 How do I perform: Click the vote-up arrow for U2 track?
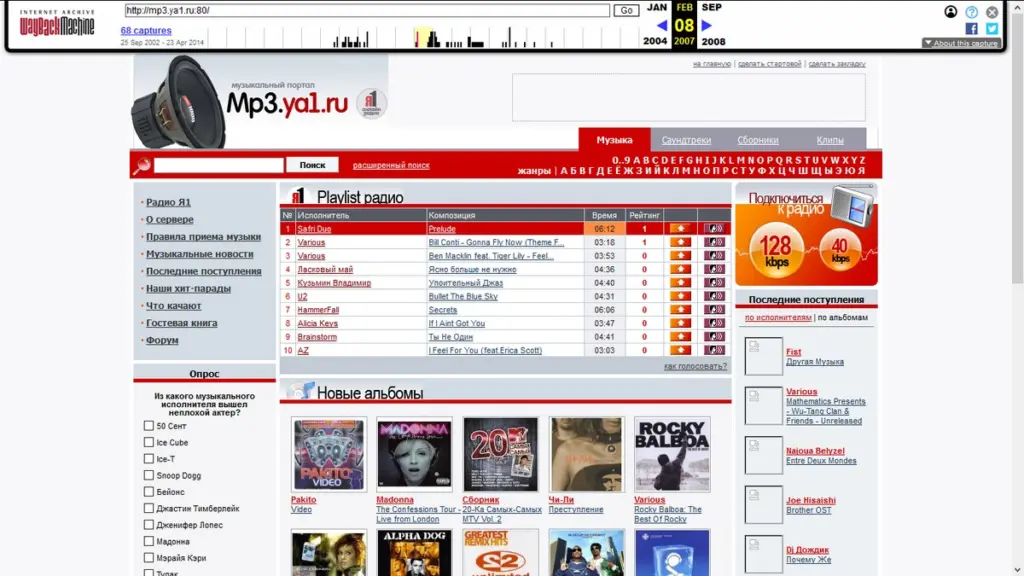tap(680, 297)
